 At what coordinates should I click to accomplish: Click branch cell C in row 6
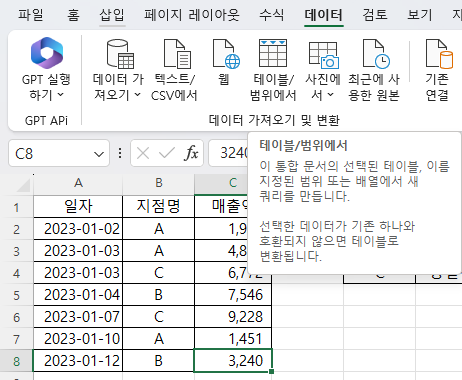pyautogui.click(x=159, y=317)
